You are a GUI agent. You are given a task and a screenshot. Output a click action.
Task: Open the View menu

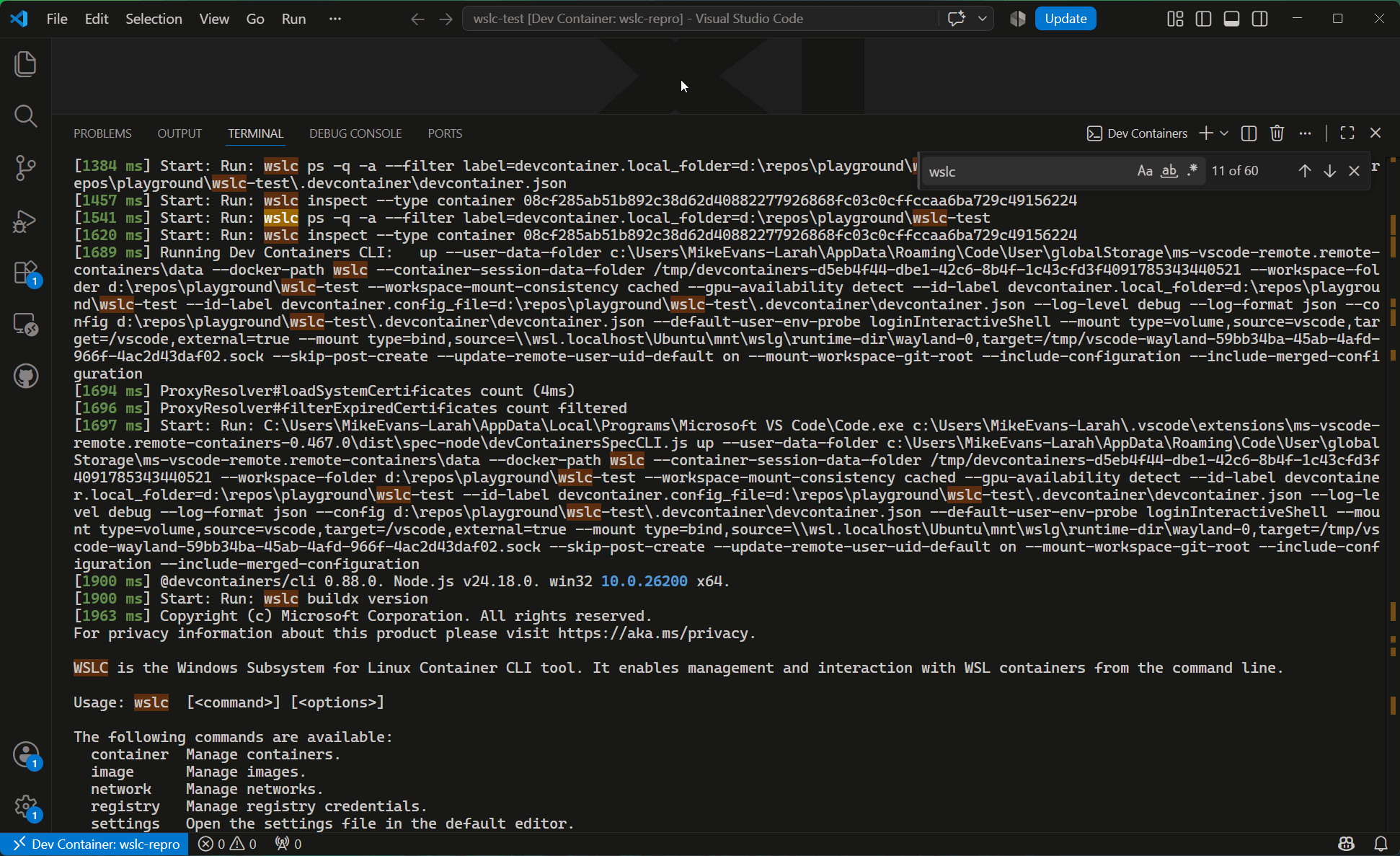pos(214,19)
